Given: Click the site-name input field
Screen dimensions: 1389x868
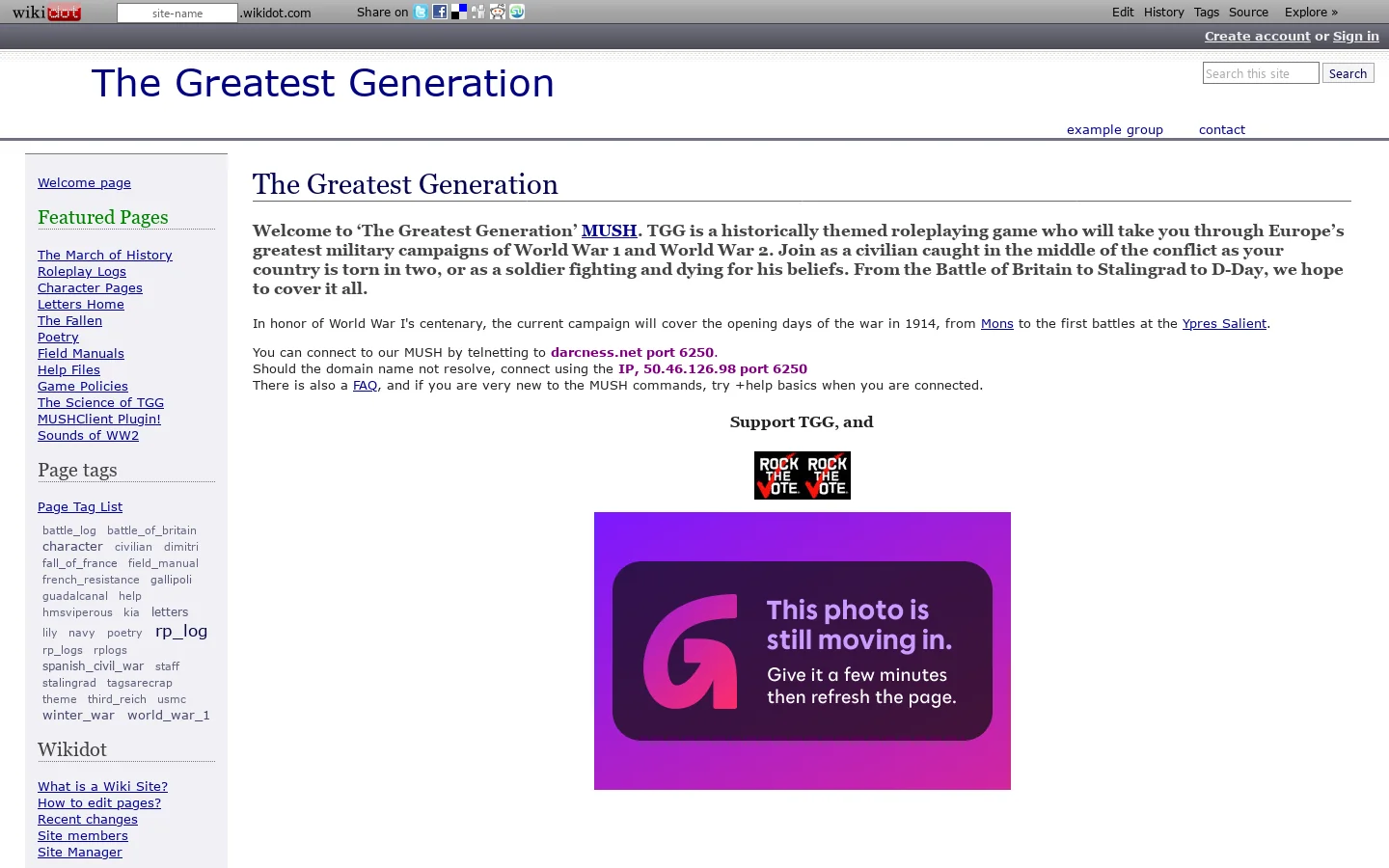Looking at the screenshot, I should click(177, 14).
